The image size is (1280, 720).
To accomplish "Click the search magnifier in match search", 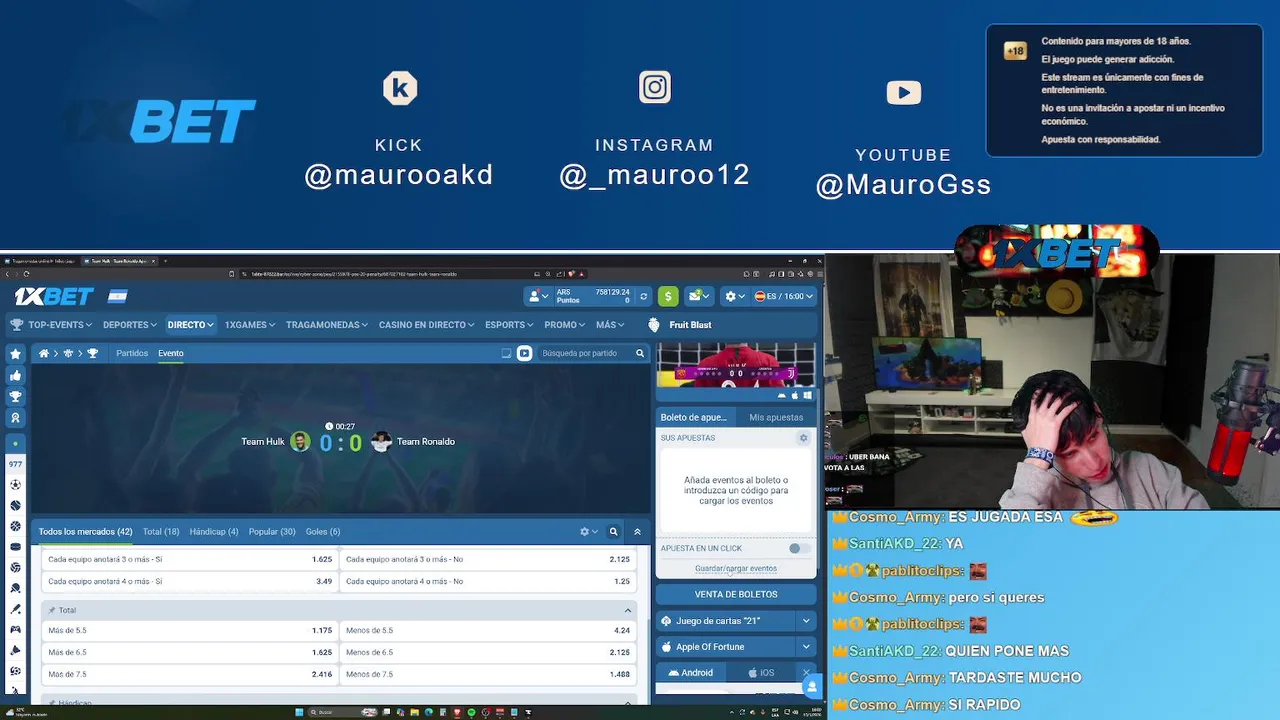I will (x=640, y=353).
